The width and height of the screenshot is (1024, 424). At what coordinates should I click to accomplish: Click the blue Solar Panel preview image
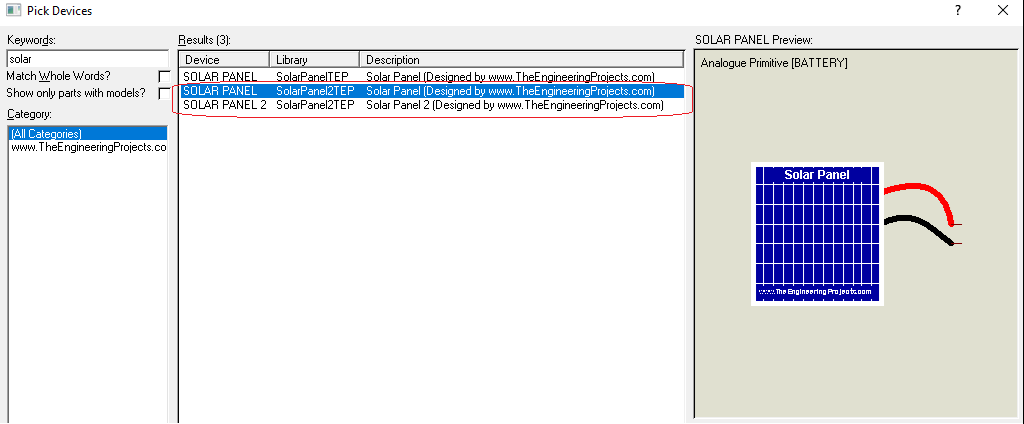point(817,234)
